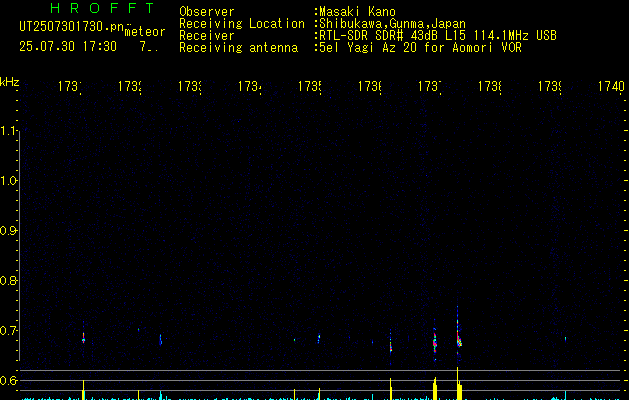Viewport: 629px width, 400px height.
Task: Click the 1733 time axis label
Action: coord(190,86)
